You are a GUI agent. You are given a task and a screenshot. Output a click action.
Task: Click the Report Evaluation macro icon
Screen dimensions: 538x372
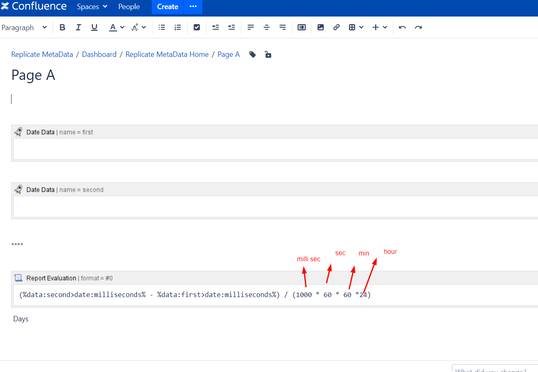18,278
